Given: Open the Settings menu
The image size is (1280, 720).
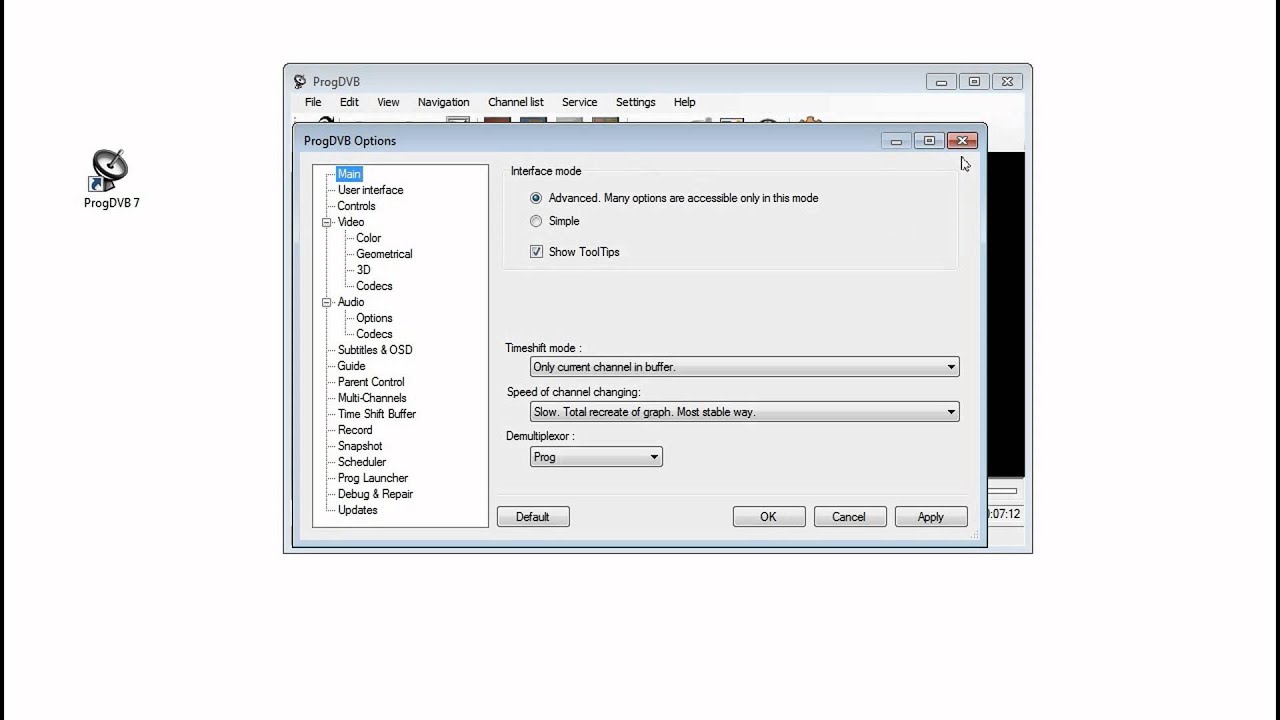Looking at the screenshot, I should (636, 102).
